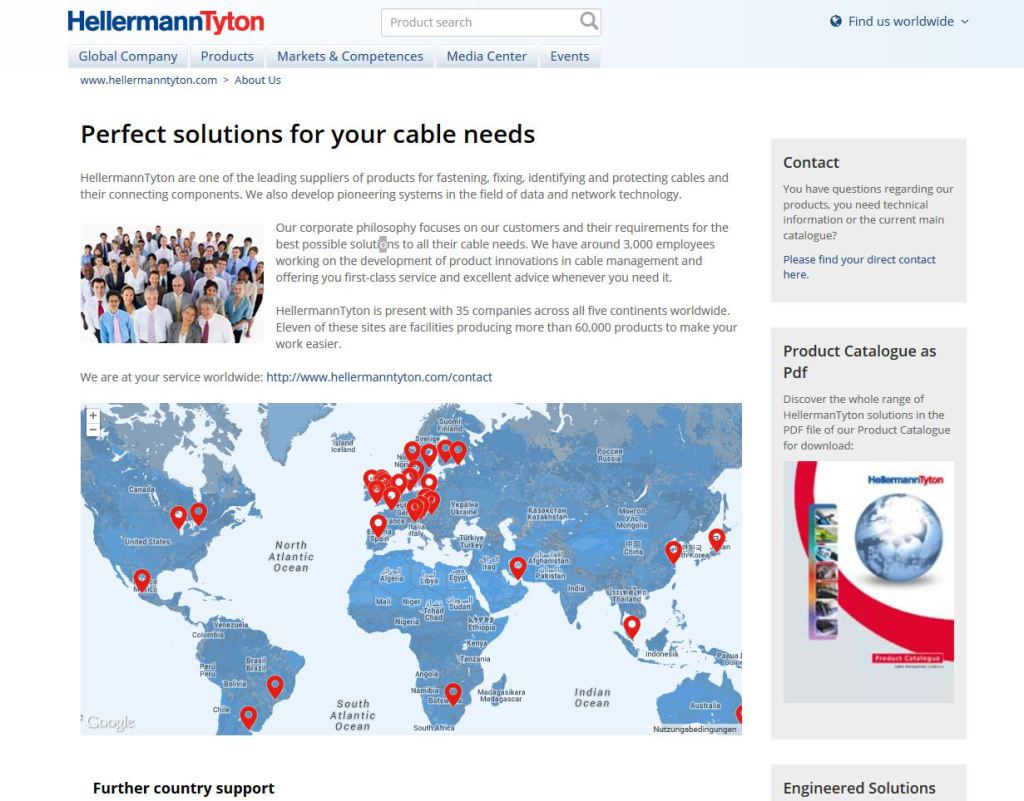Image resolution: width=1024 pixels, height=801 pixels.
Task: Switch to the Media Center tab
Action: [x=486, y=56]
